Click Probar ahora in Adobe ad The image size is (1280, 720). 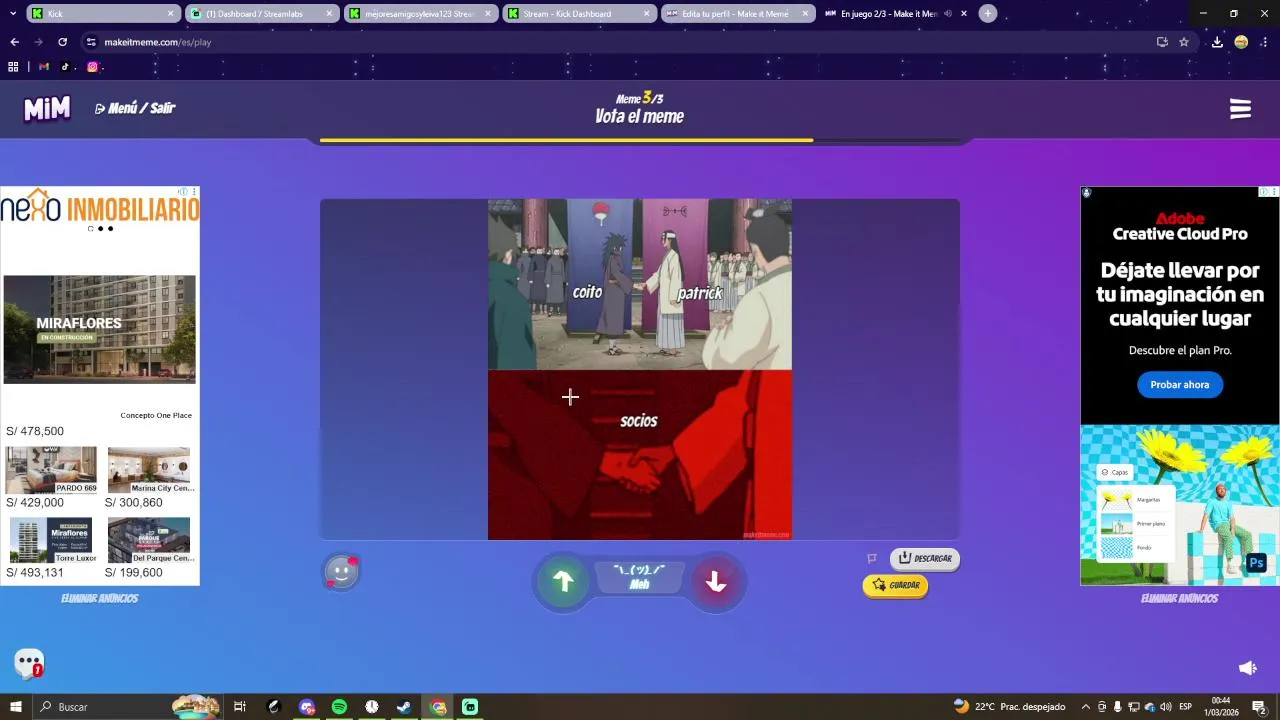coord(1180,385)
